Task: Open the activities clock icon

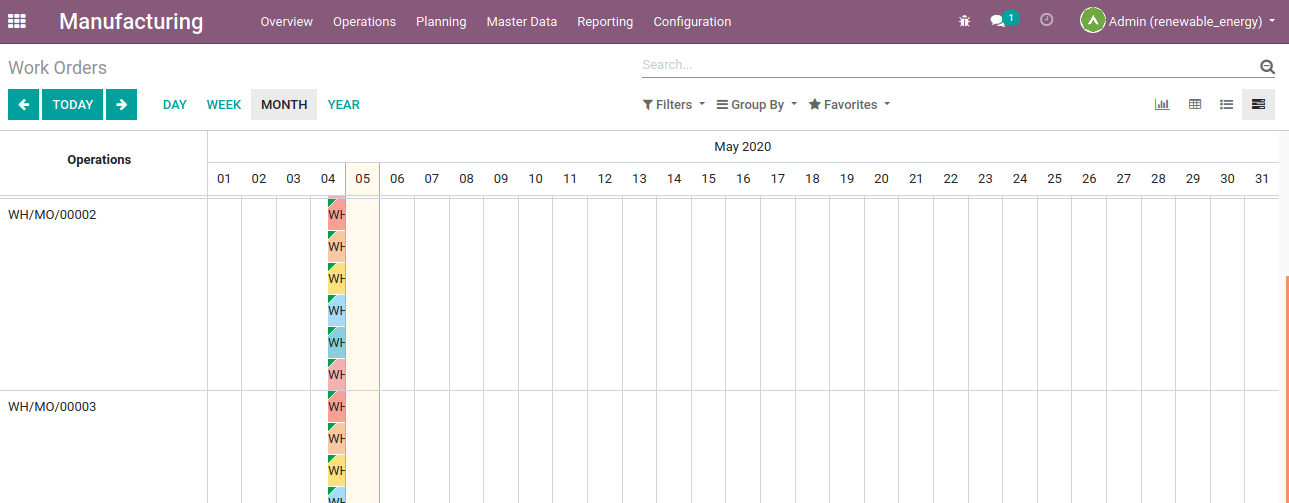Action: pos(1046,20)
